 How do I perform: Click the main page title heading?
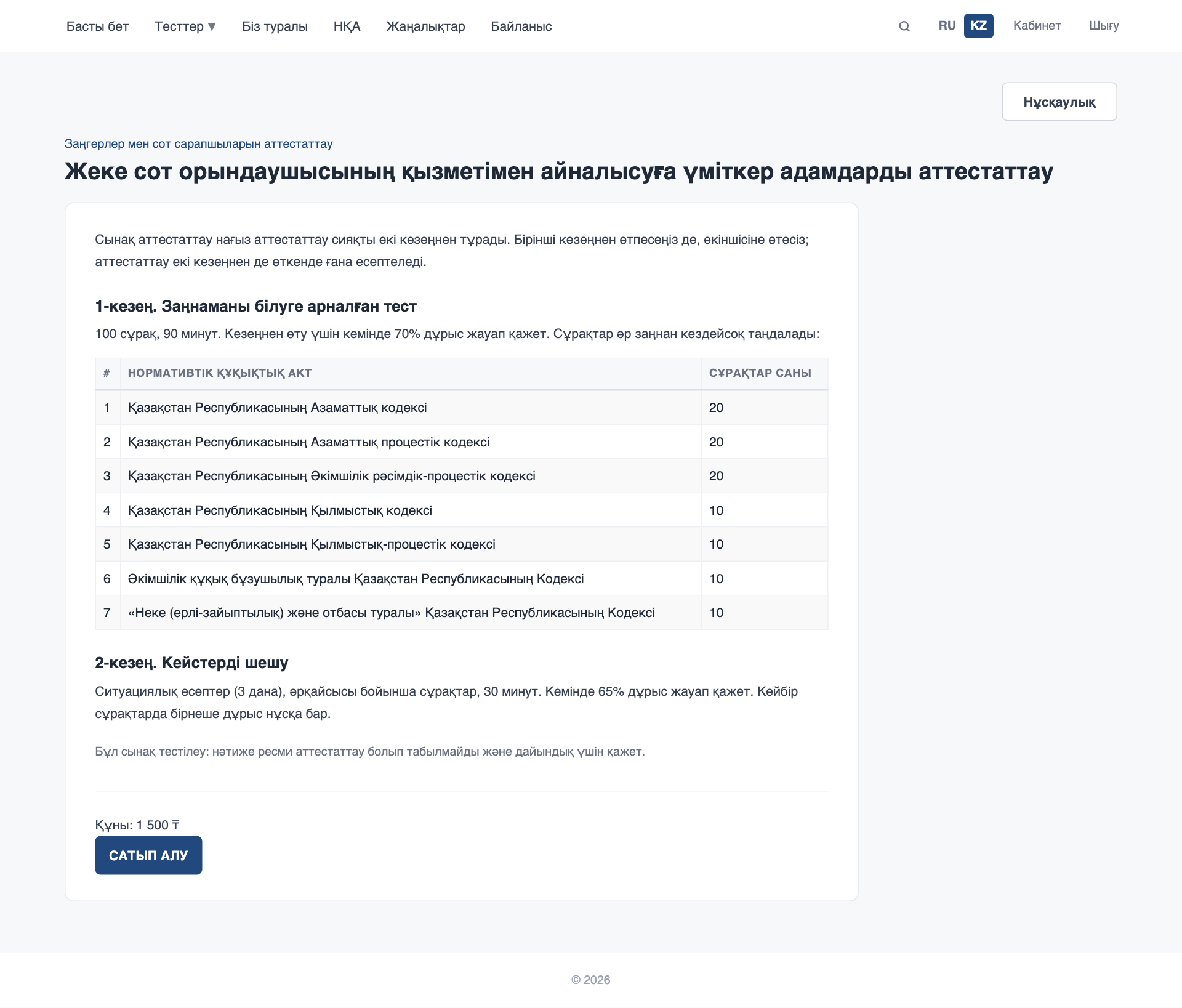[x=558, y=171]
